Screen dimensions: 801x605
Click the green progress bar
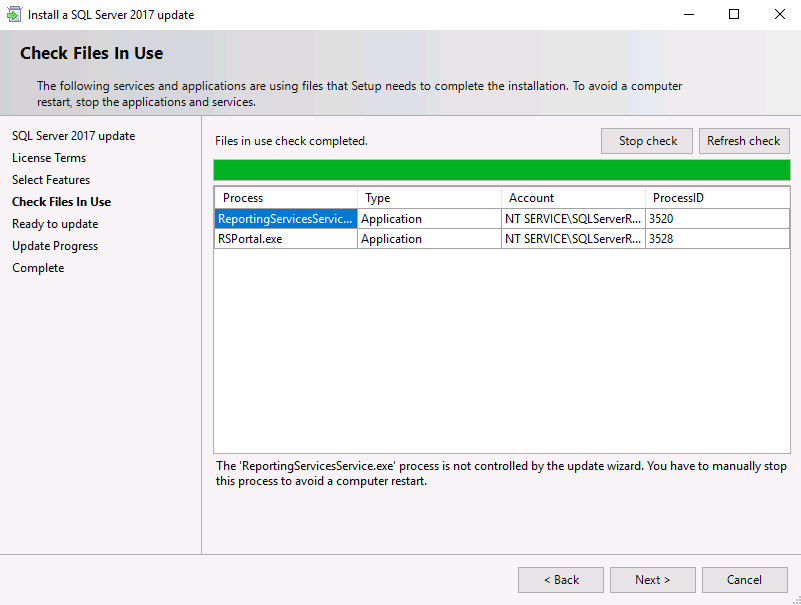[502, 170]
